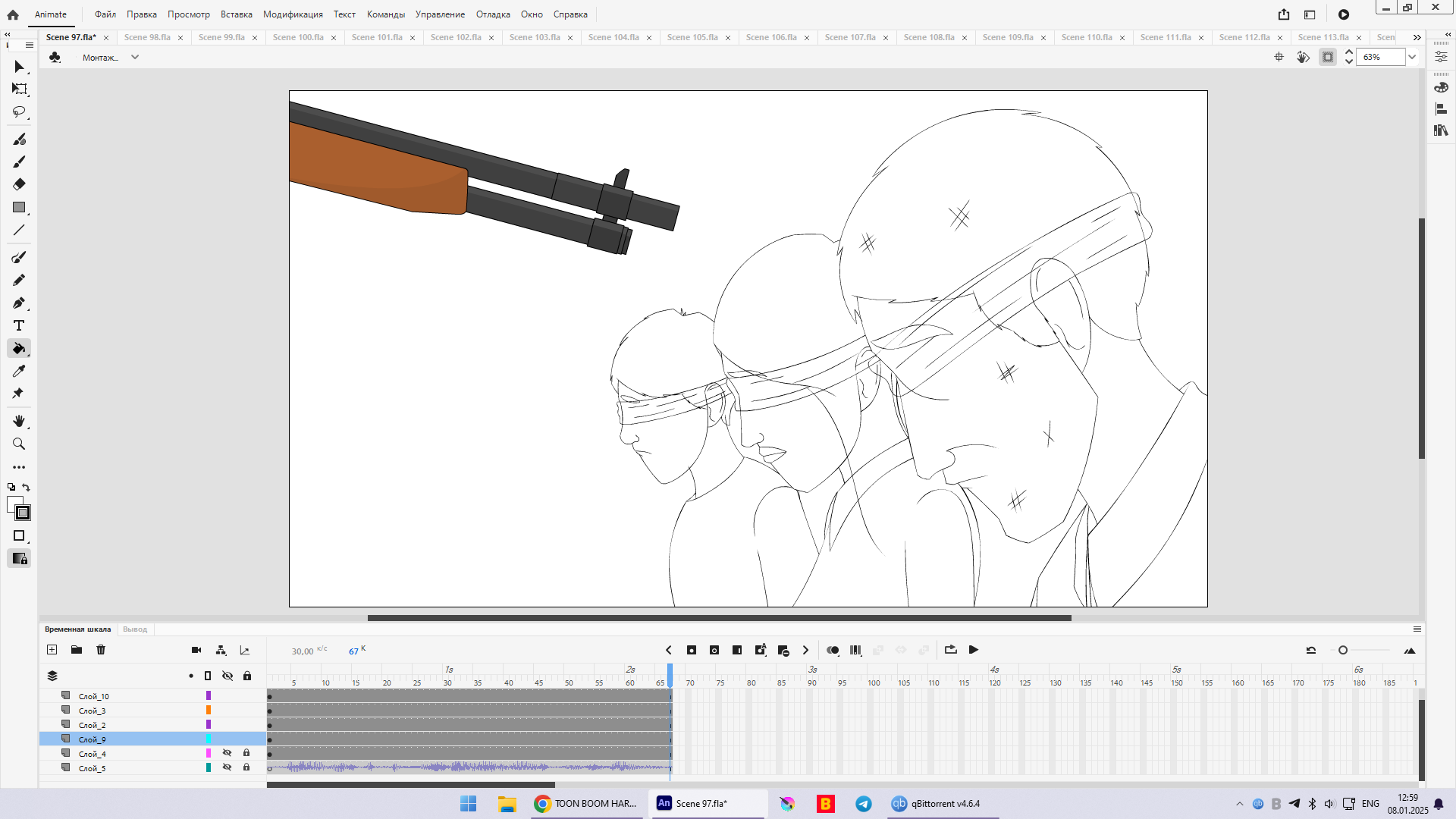The height and width of the screenshot is (819, 1456).
Task: Select the Free Transform tool
Action: click(20, 89)
